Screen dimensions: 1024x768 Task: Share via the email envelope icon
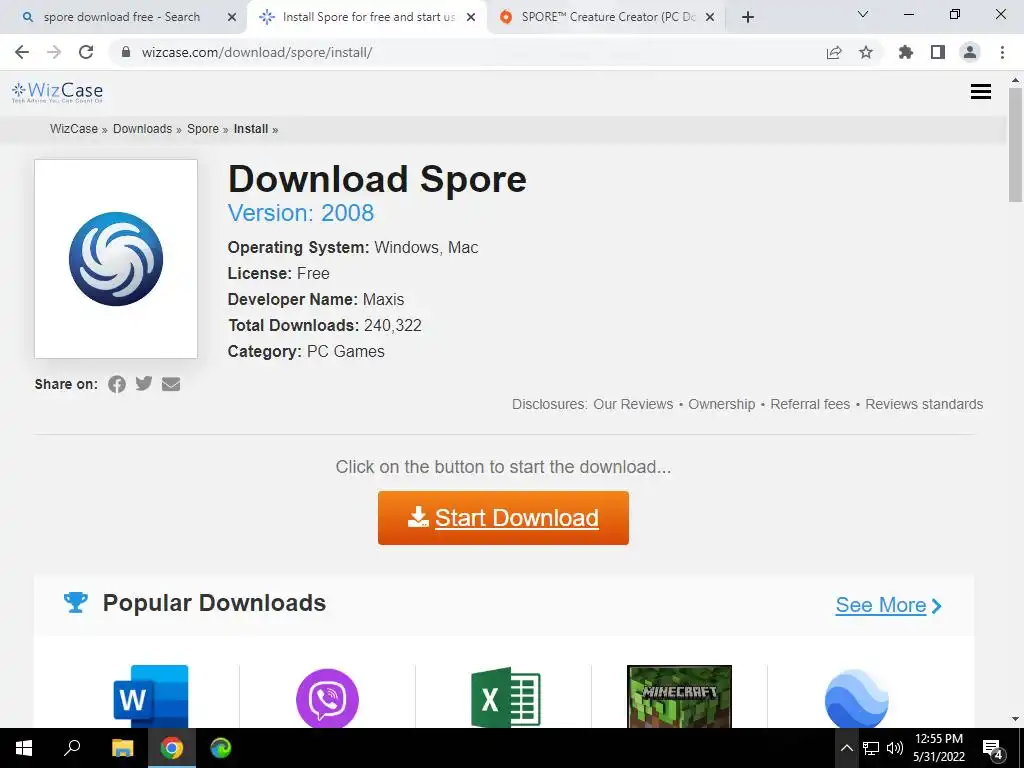coord(171,384)
